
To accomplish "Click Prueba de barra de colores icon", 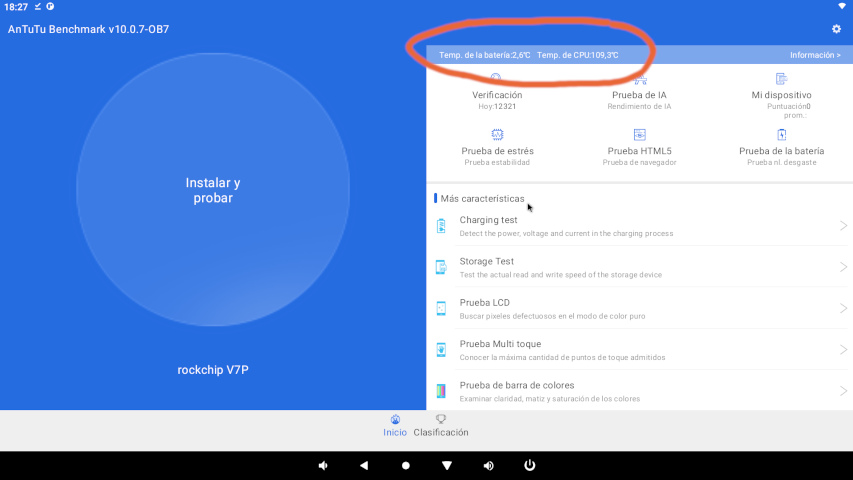I will (441, 391).
